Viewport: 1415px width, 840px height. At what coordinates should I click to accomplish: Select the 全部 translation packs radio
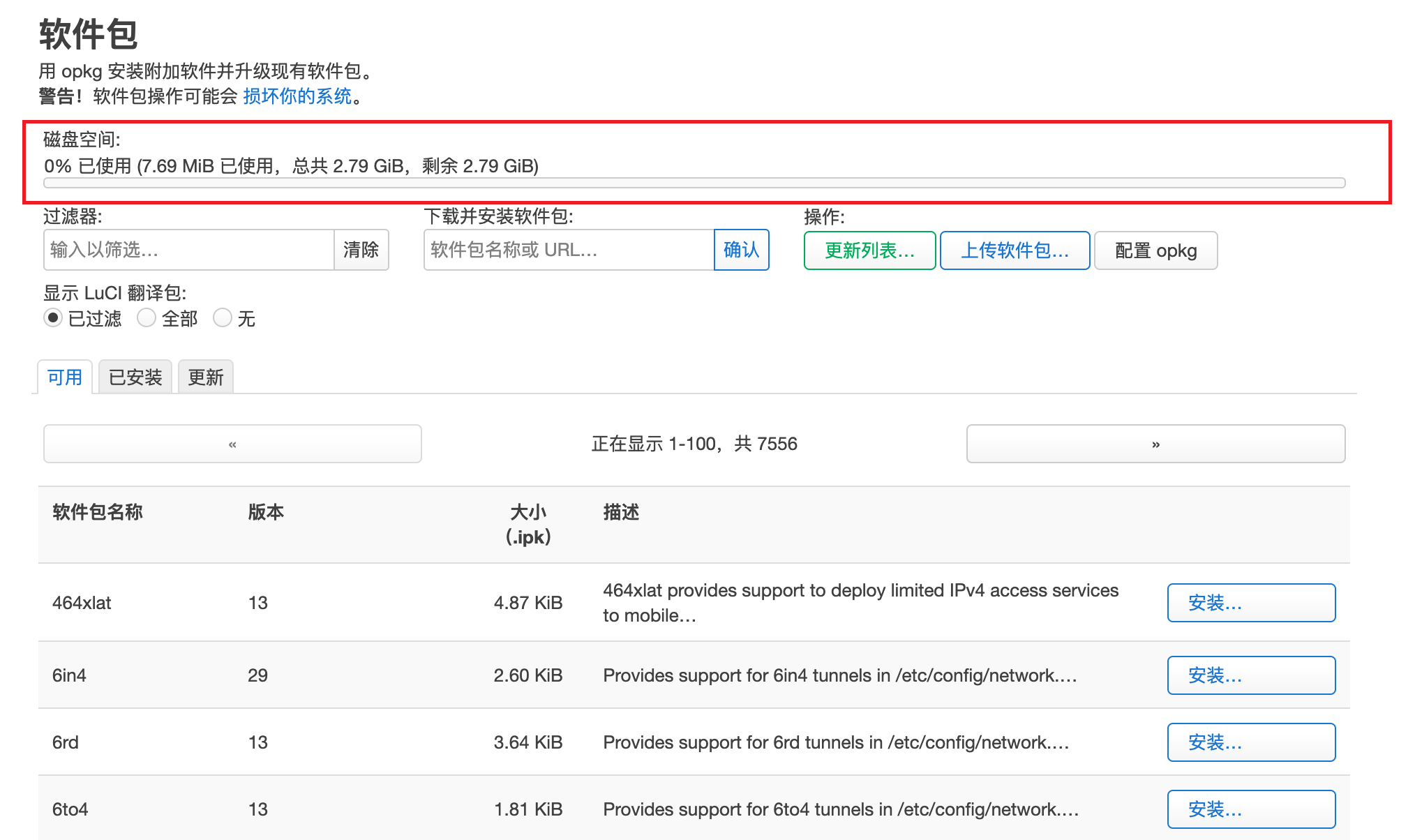click(x=147, y=318)
